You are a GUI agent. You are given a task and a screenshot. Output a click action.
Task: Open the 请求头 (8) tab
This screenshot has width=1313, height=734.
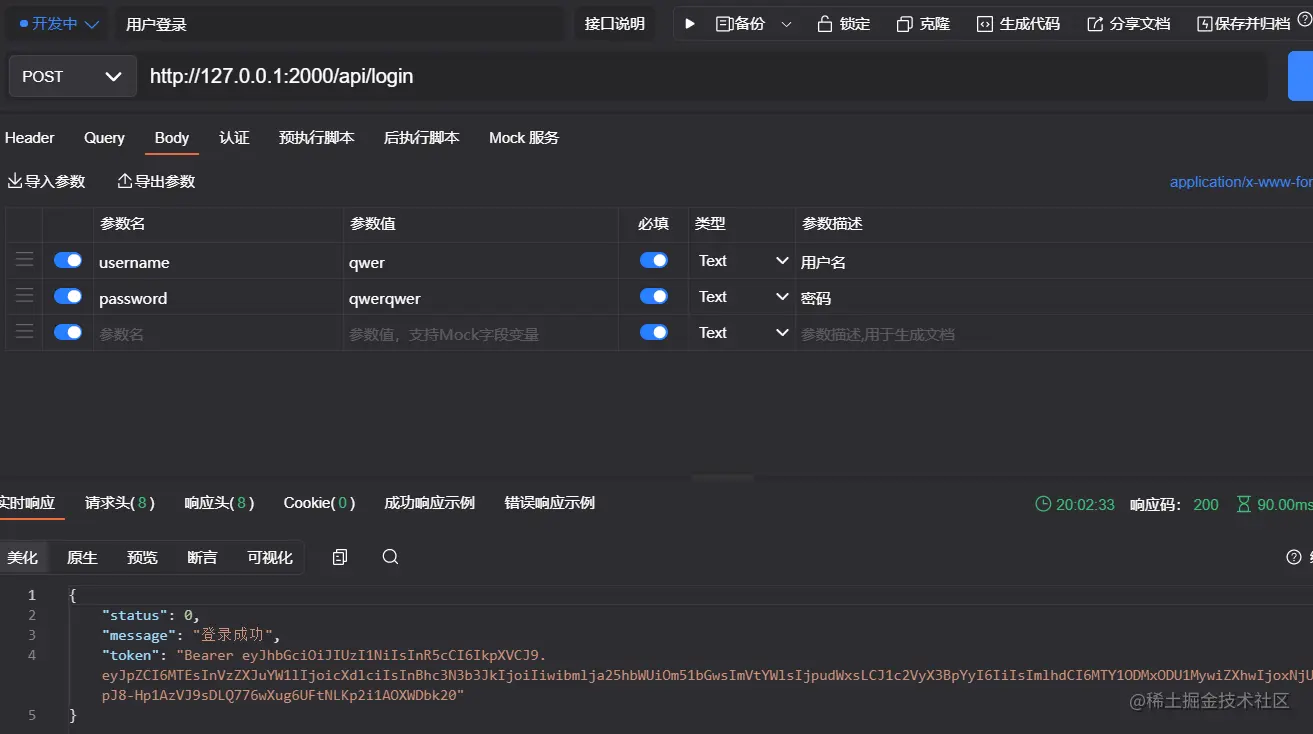[x=120, y=503]
